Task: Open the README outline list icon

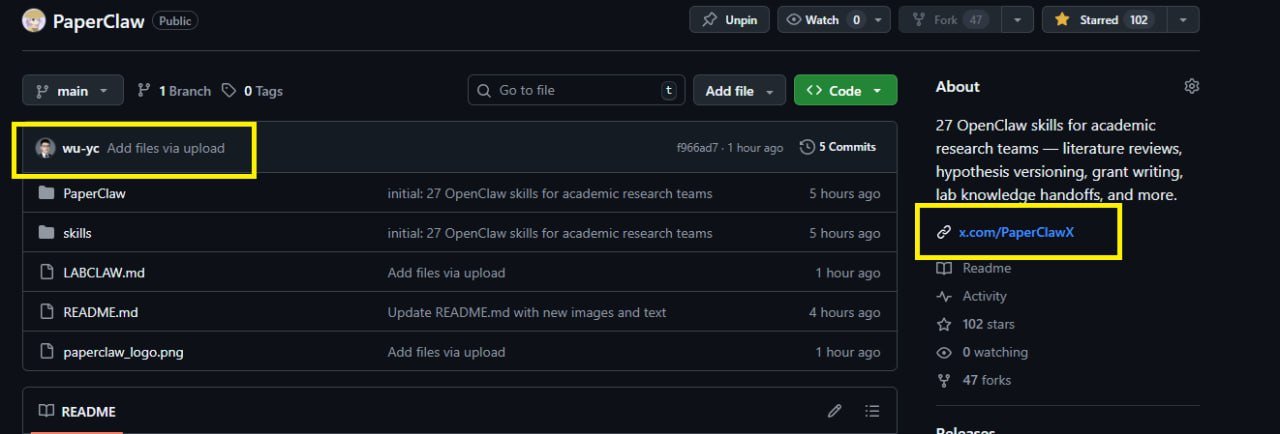Action: [x=872, y=411]
